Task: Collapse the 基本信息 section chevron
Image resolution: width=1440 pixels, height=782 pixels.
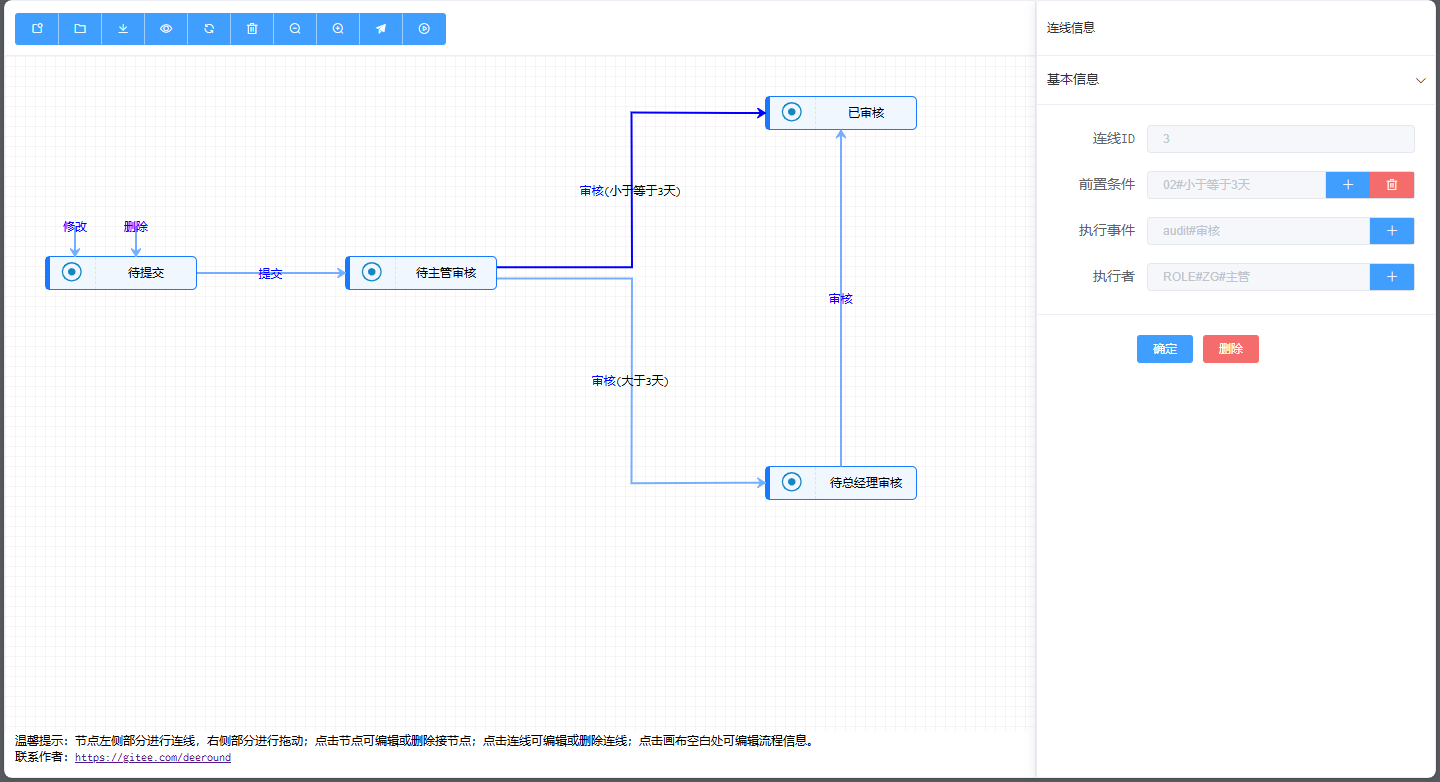Action: 1421,80
